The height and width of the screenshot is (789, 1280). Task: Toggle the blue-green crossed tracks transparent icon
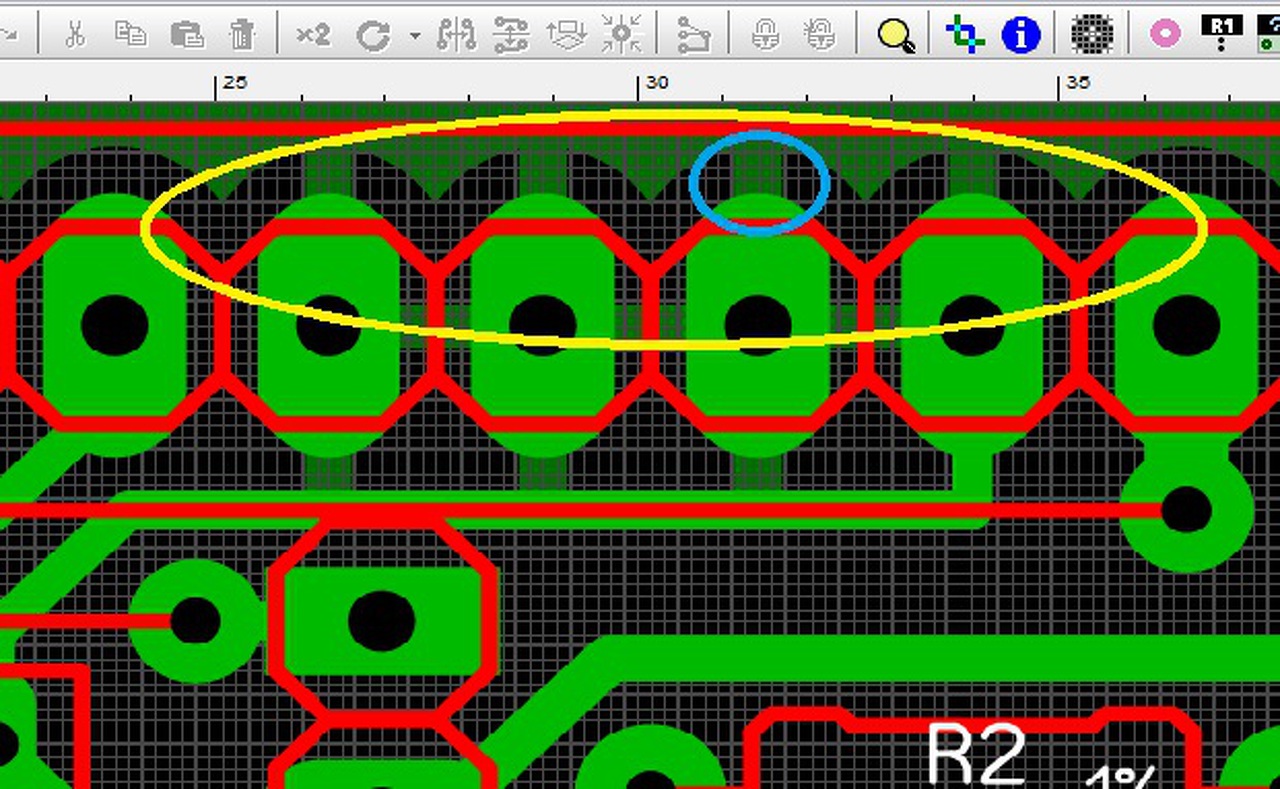tap(965, 35)
